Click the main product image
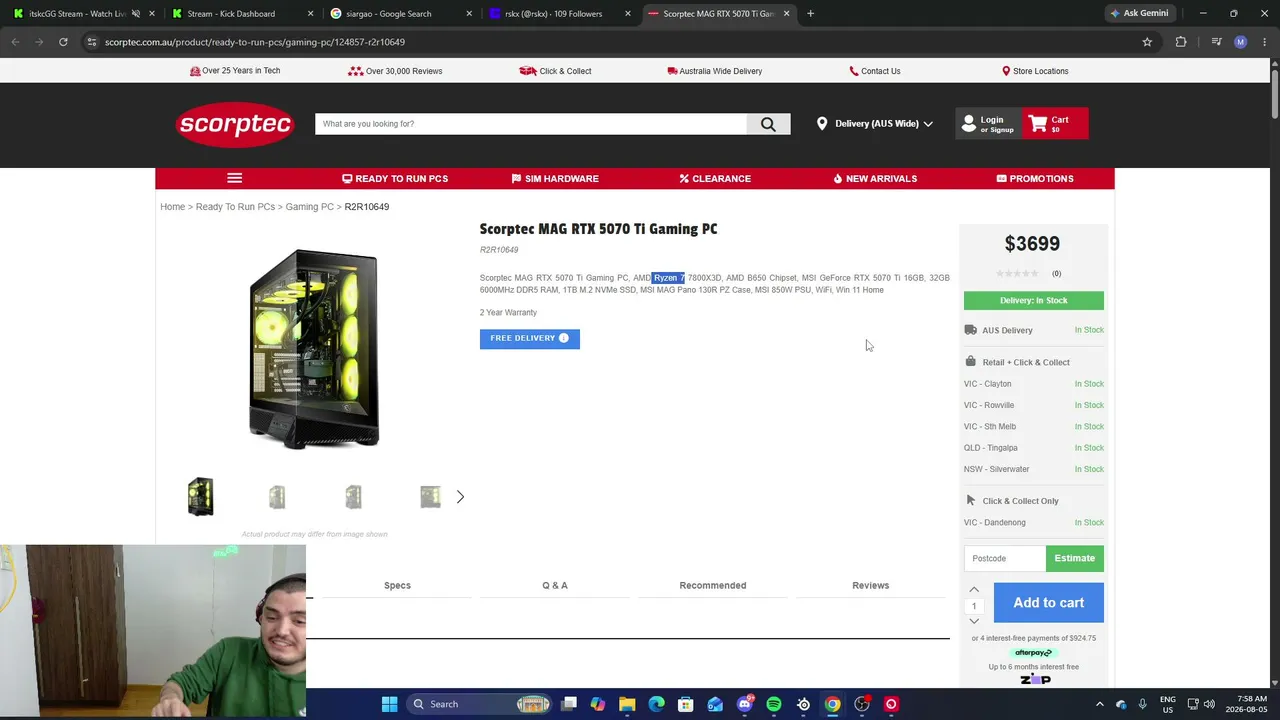Viewport: 1280px width, 720px height. 314,349
